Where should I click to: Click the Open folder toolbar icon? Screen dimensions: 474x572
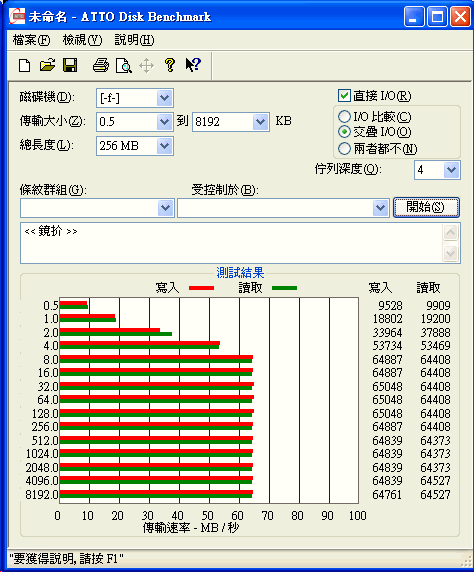tap(47, 65)
